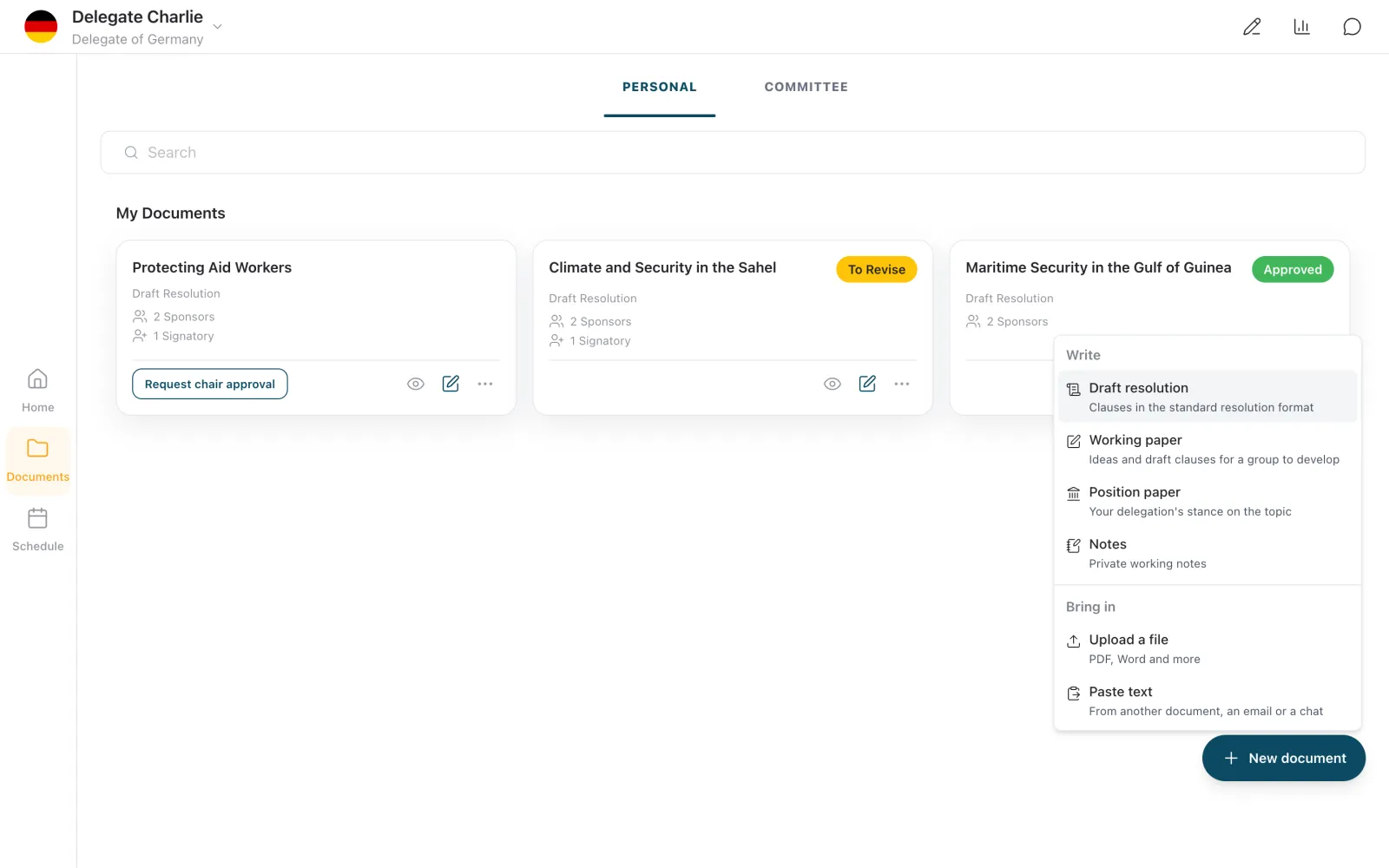Open Schedule in sidebar
Image resolution: width=1389 pixels, height=868 pixels.
coord(38,529)
